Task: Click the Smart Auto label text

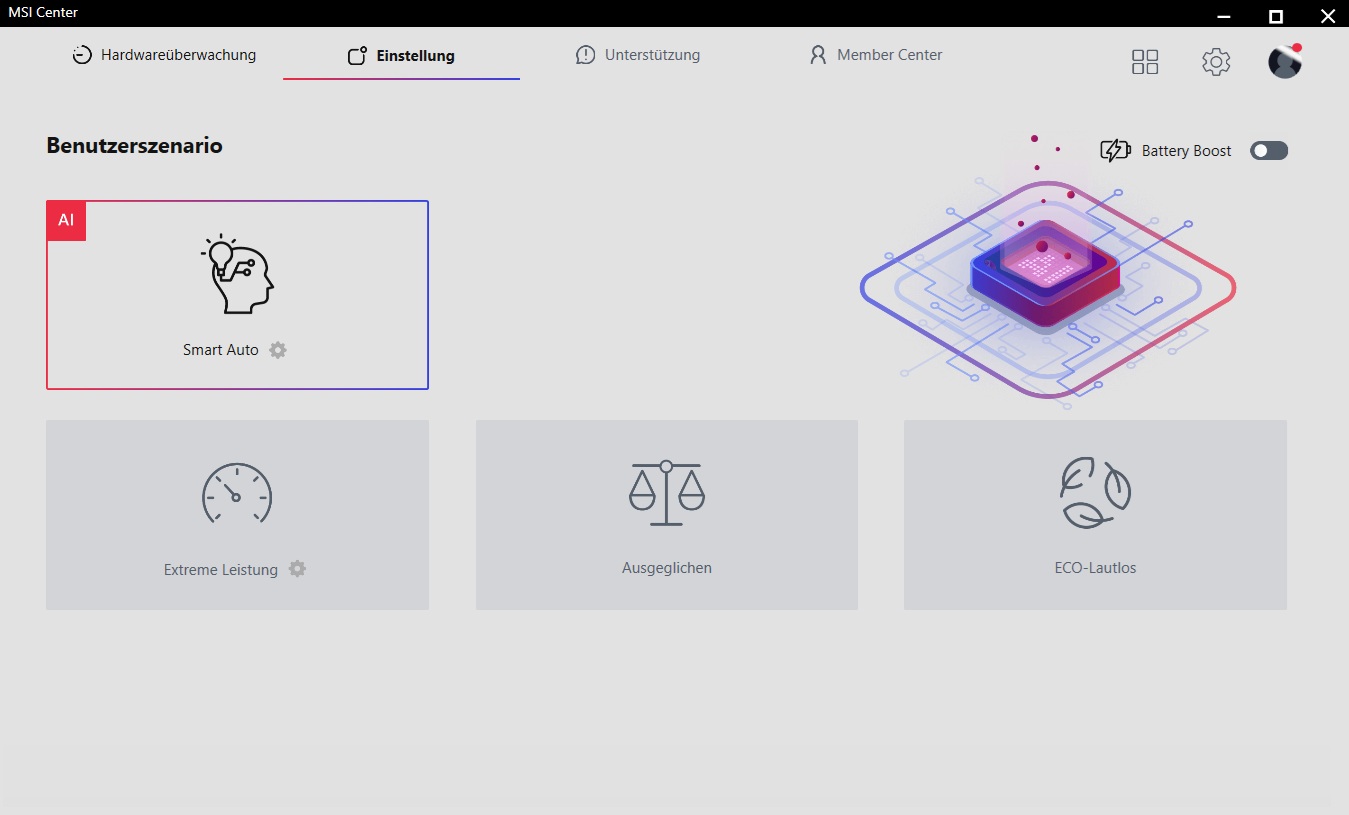Action: point(220,350)
